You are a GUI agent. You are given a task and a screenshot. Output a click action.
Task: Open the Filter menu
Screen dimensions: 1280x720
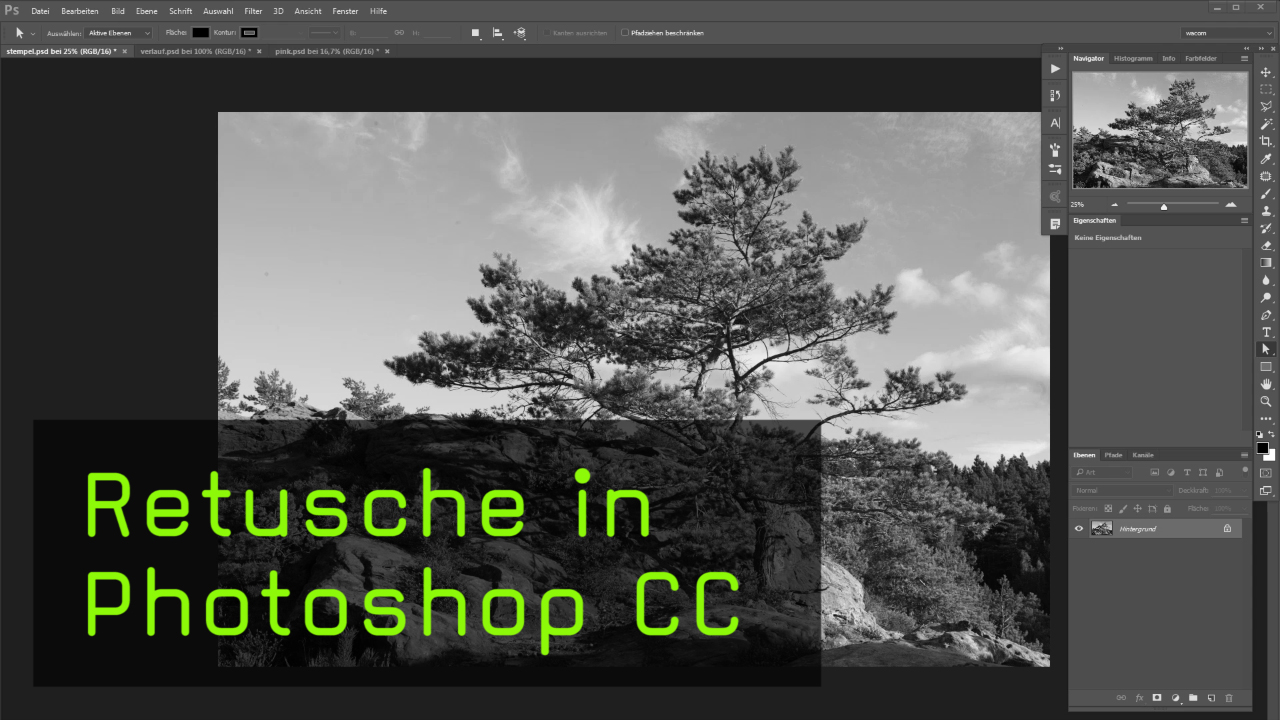click(252, 11)
